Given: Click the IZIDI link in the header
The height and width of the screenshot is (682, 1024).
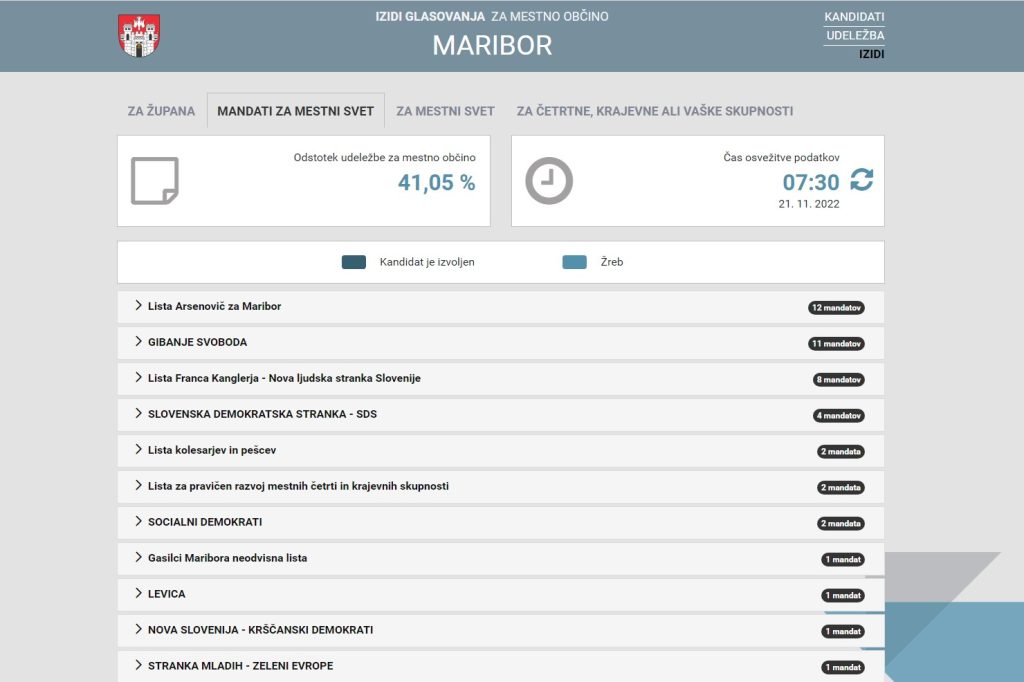Looking at the screenshot, I should 871,54.
